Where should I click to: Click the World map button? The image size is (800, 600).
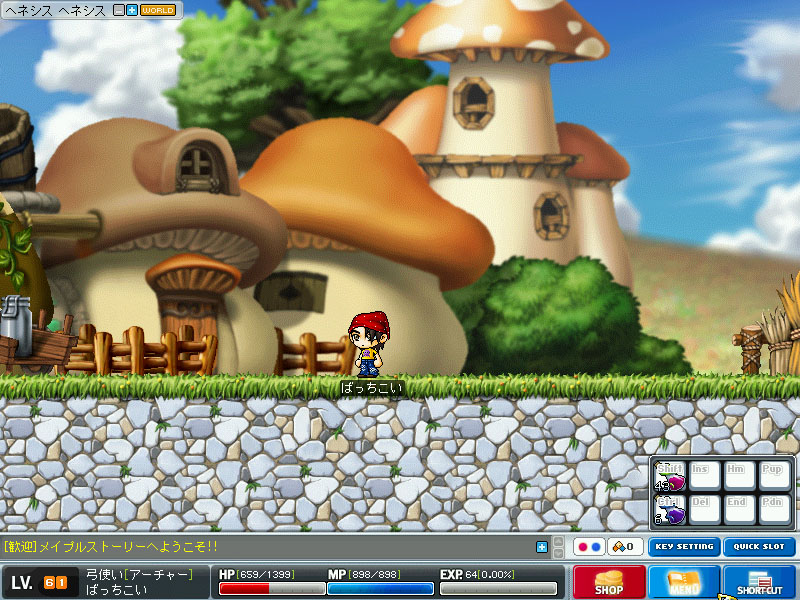pyautogui.click(x=158, y=10)
